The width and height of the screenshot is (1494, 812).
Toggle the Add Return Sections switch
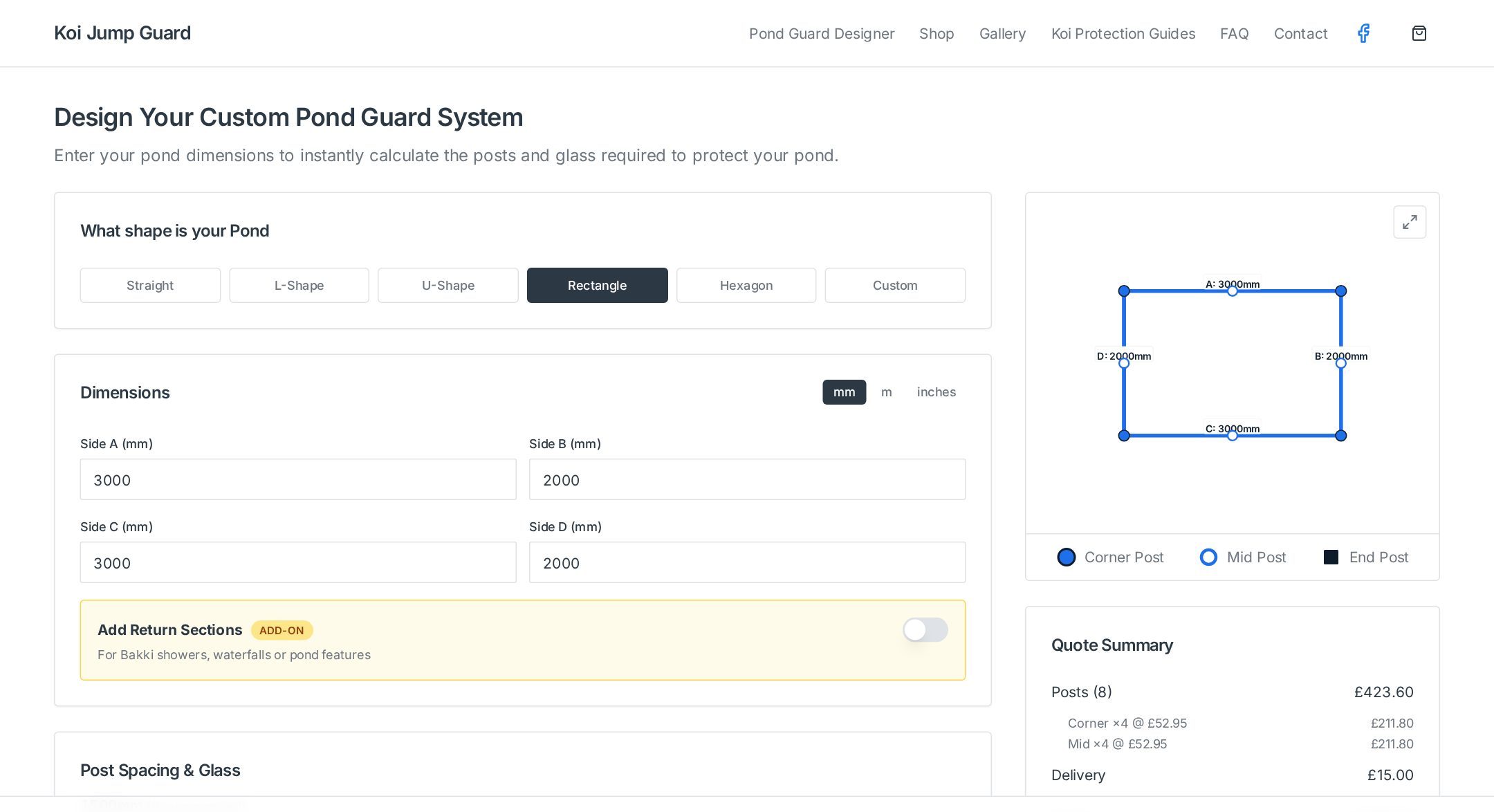[925, 629]
